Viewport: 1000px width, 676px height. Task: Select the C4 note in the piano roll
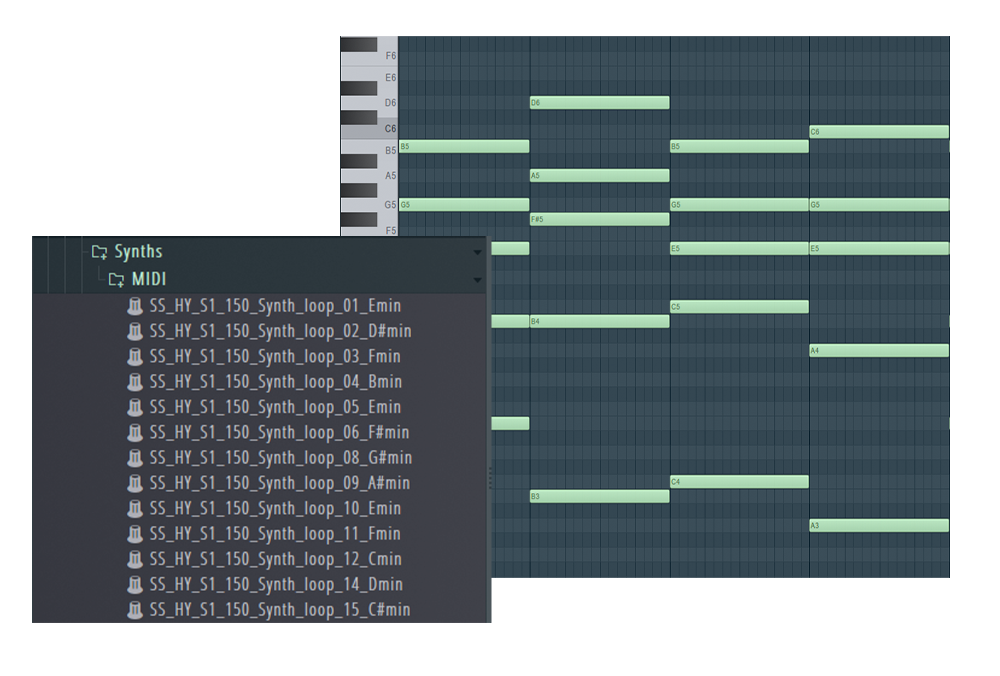click(x=738, y=482)
